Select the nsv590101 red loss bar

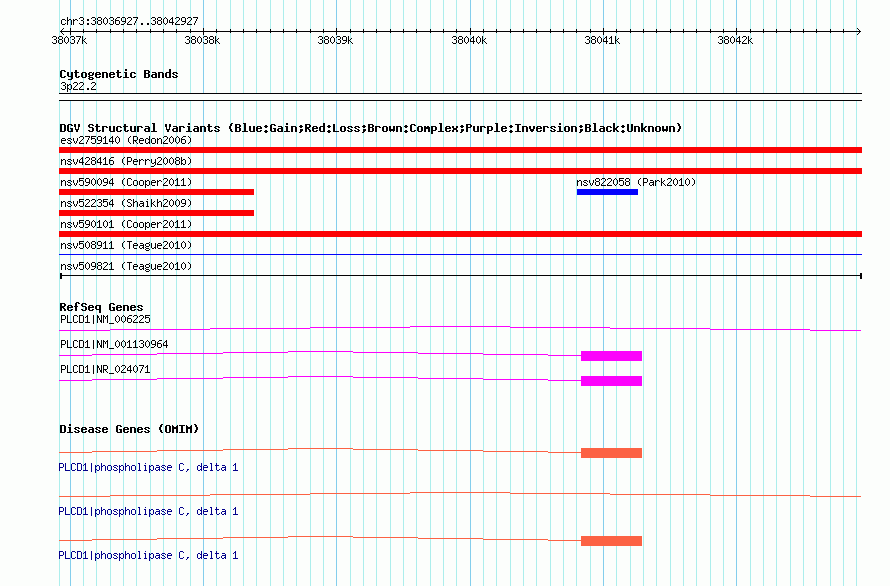pyautogui.click(x=460, y=234)
